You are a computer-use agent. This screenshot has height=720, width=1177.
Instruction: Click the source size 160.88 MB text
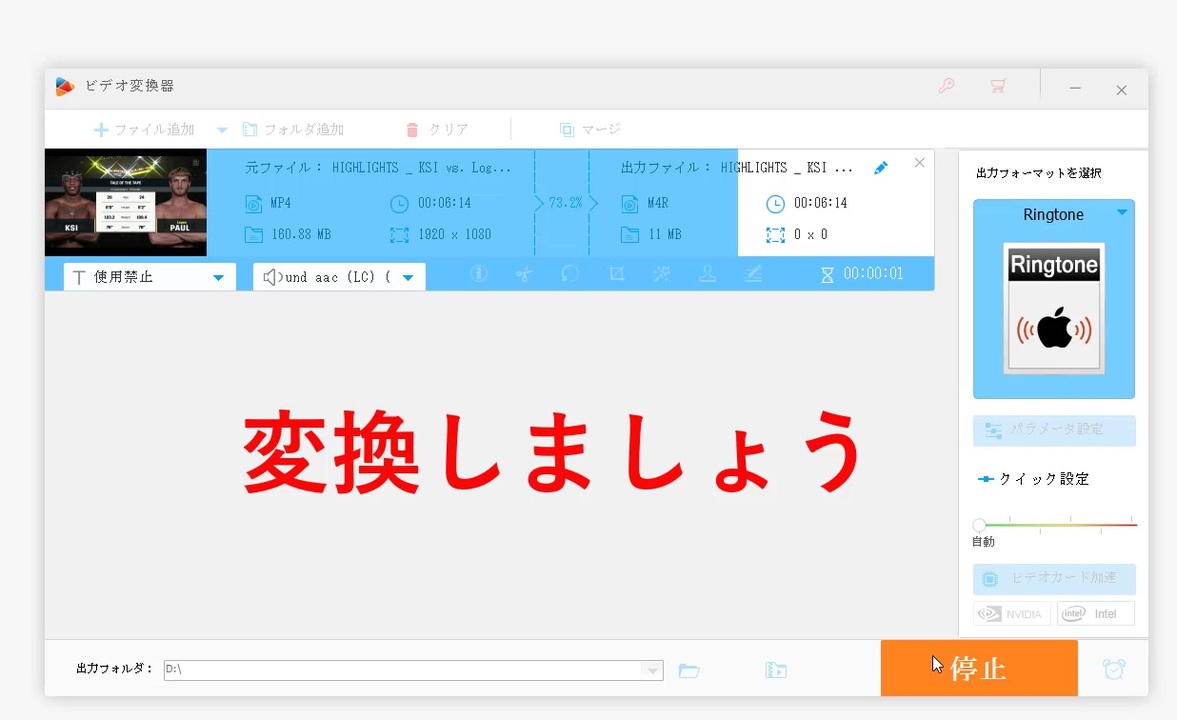pos(301,234)
